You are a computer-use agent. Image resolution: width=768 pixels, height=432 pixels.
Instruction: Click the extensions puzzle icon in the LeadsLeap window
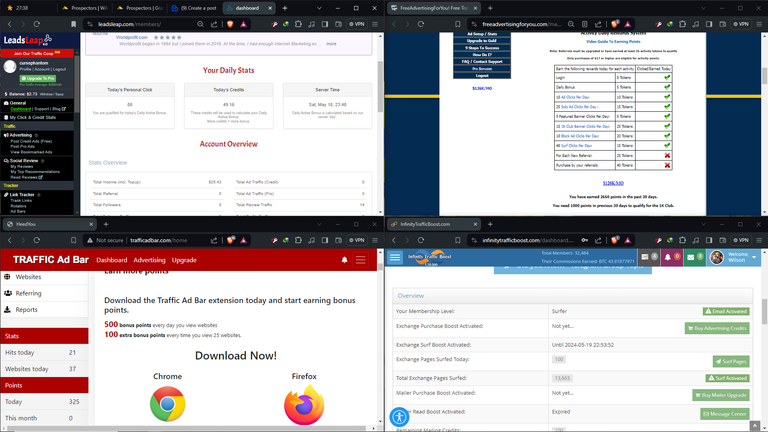click(298, 24)
